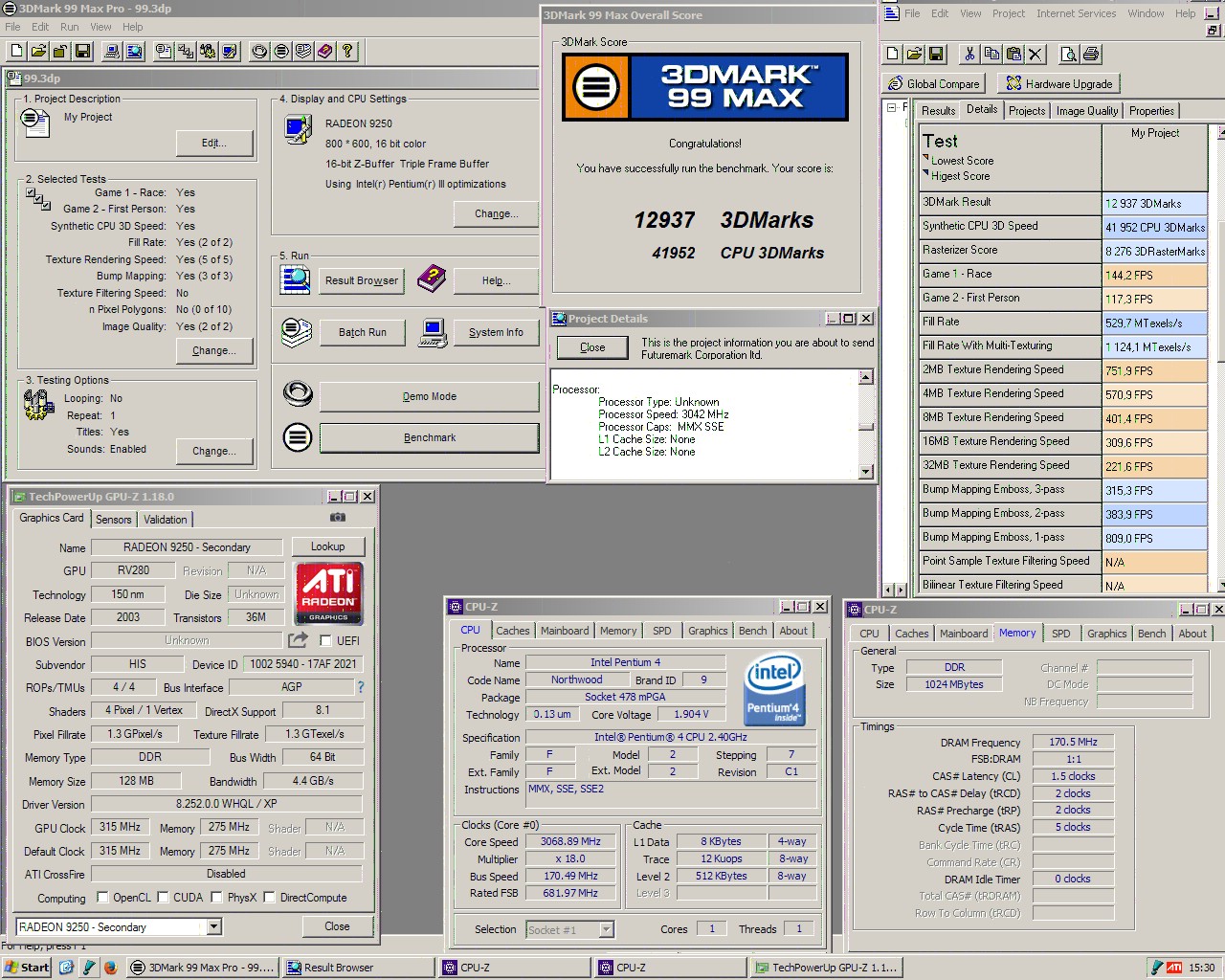Screen dimensions: 1225x980
Task: Click the Testing Options gears icon in 3DMark toolbar
Action: pyautogui.click(x=208, y=51)
